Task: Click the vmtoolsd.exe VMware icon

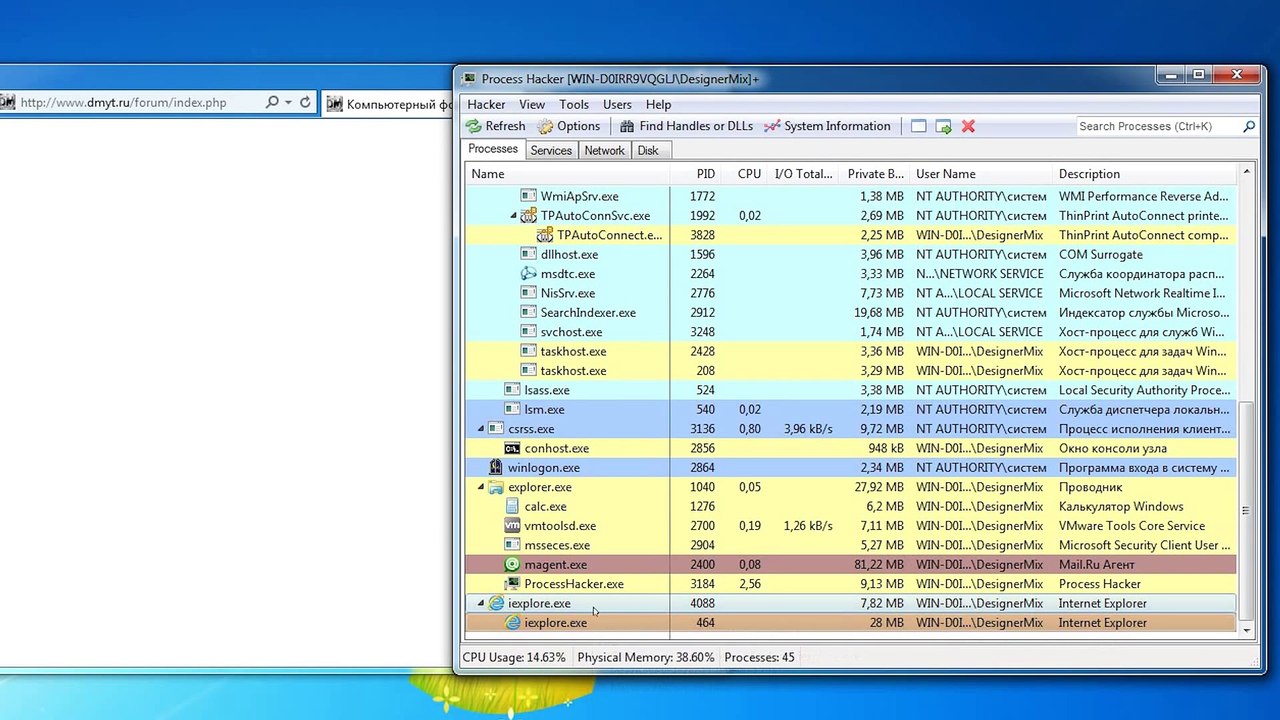Action: (x=513, y=526)
